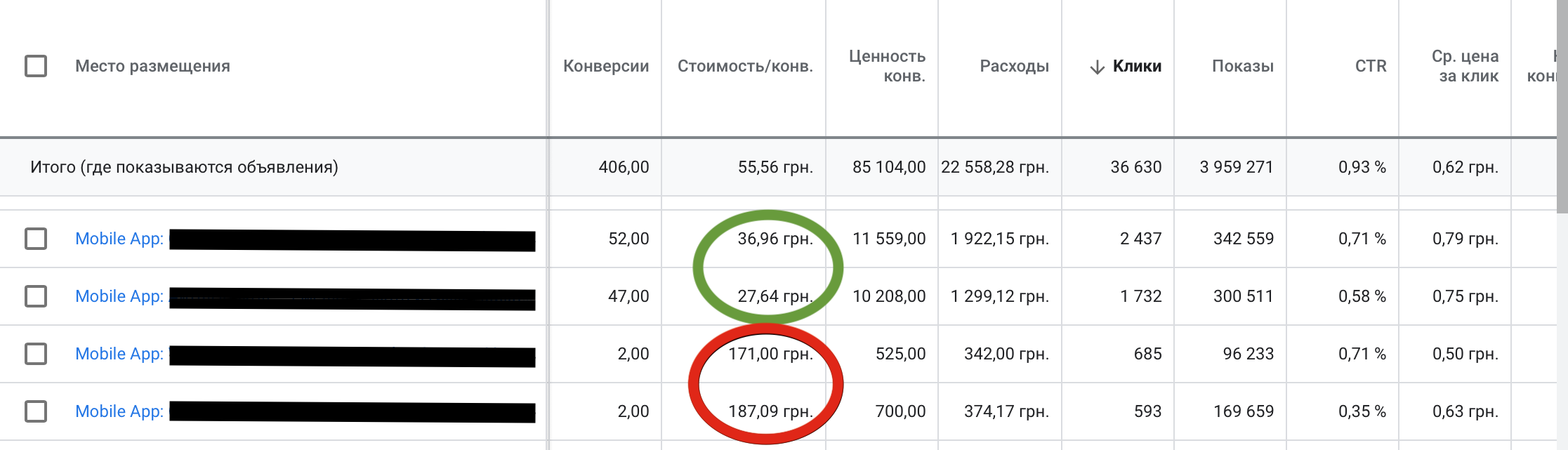Click the vertical scrollbar thumb at right edge
Screen dimensions: 1568x450
click(x=1562, y=105)
